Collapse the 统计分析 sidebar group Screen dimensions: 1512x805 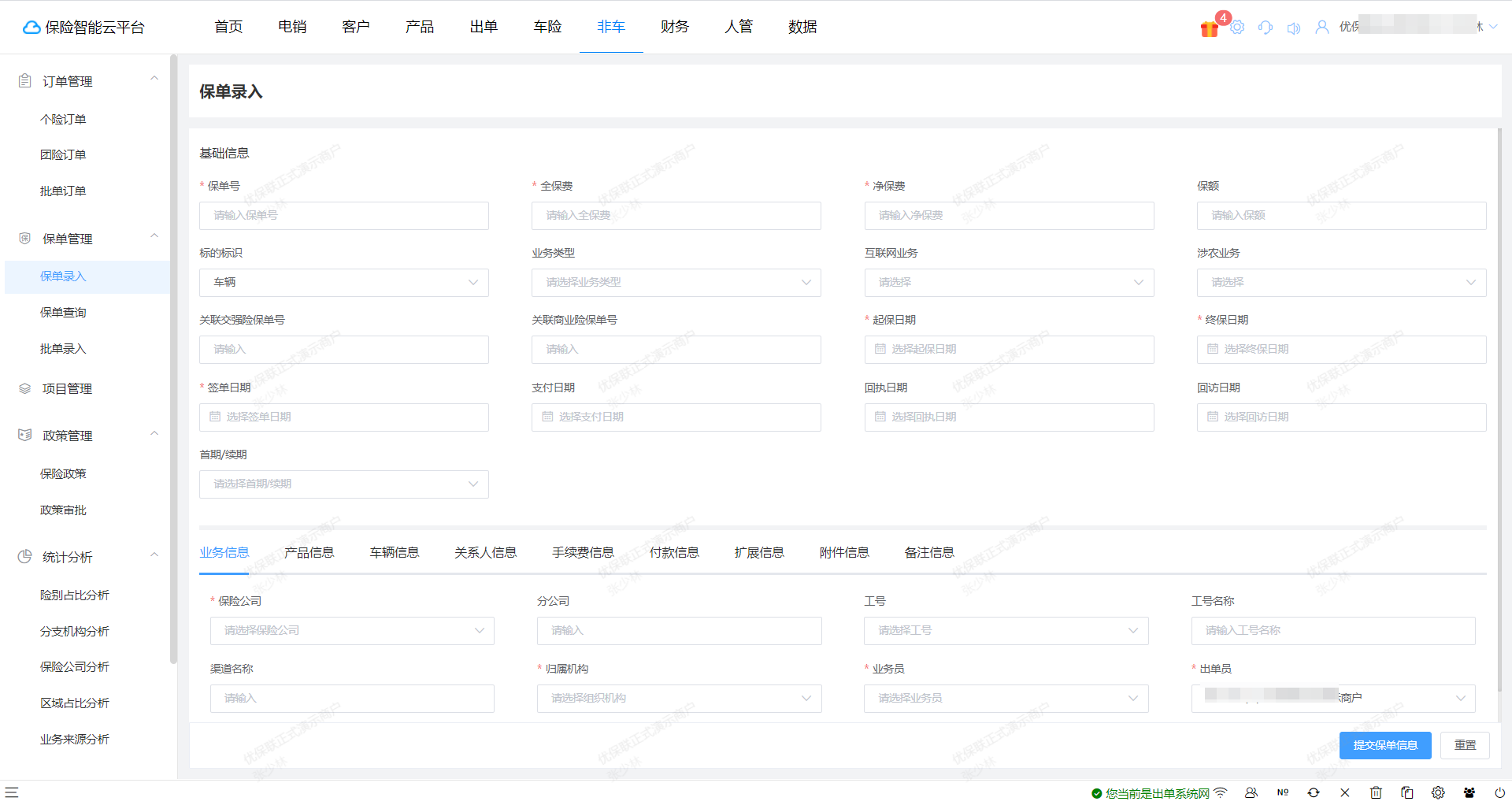click(154, 555)
